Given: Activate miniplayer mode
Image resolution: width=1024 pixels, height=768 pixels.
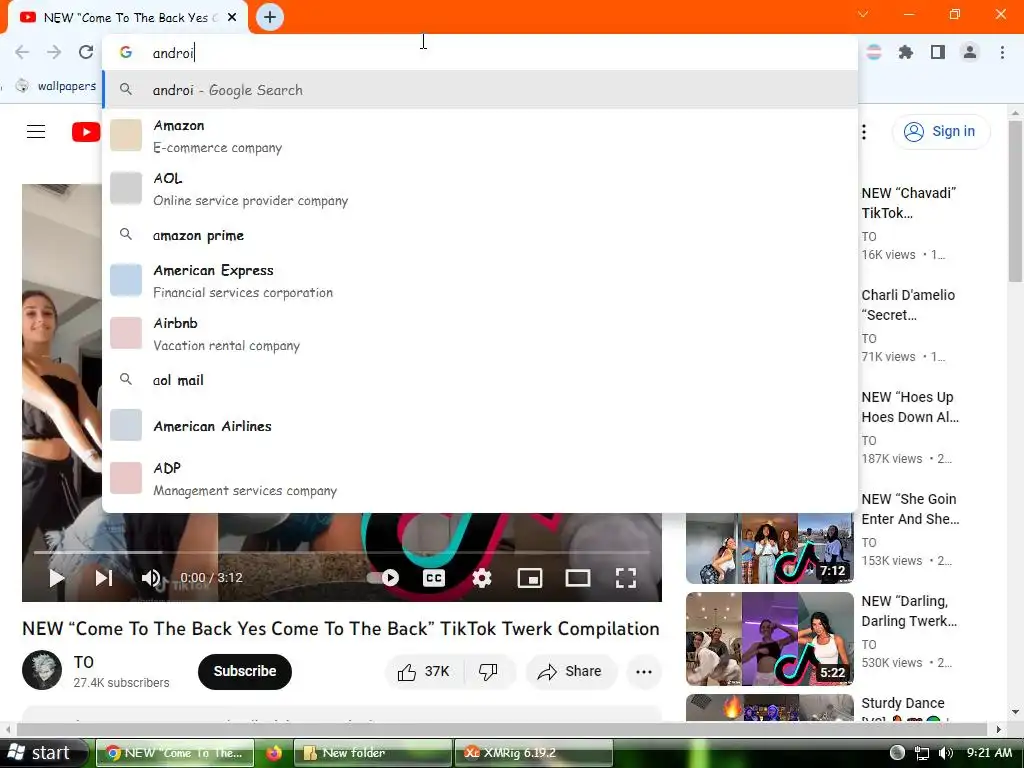Looking at the screenshot, I should [x=530, y=578].
